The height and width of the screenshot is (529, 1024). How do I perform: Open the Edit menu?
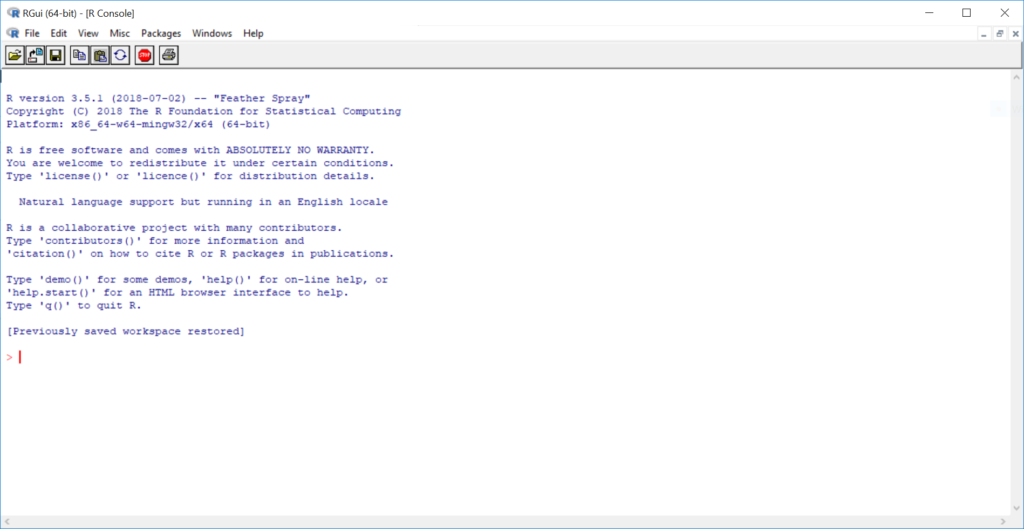59,33
